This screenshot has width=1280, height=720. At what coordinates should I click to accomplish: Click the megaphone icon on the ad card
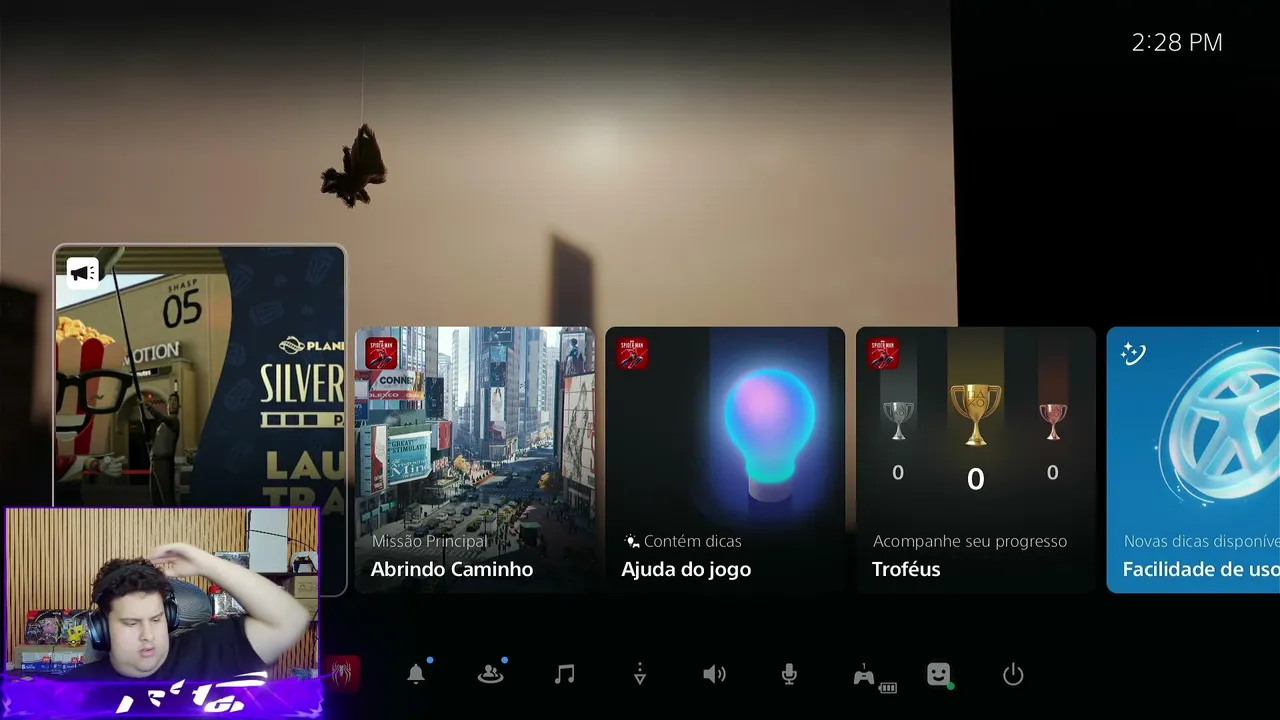[x=83, y=272]
